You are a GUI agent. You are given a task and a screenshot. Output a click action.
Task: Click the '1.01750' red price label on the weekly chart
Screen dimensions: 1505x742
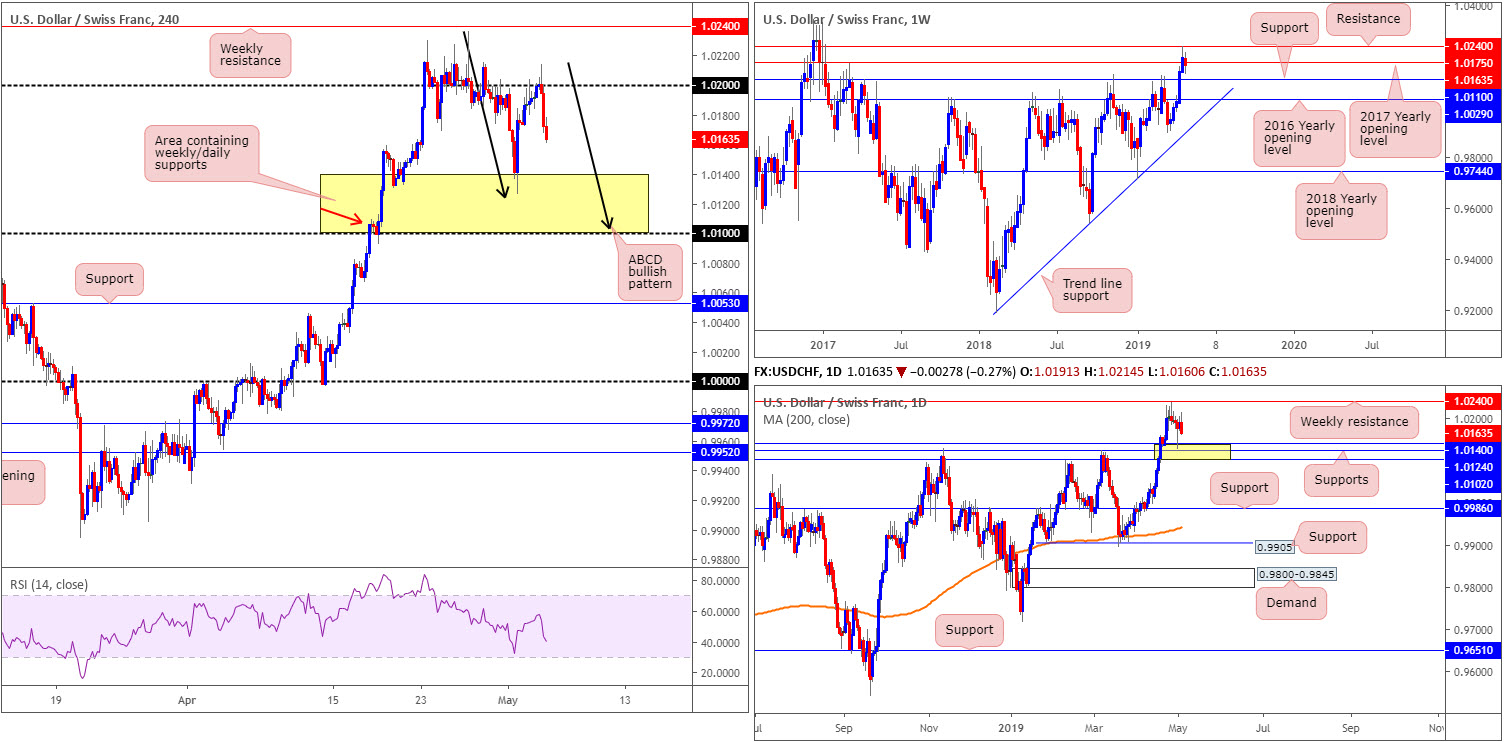tap(1474, 63)
